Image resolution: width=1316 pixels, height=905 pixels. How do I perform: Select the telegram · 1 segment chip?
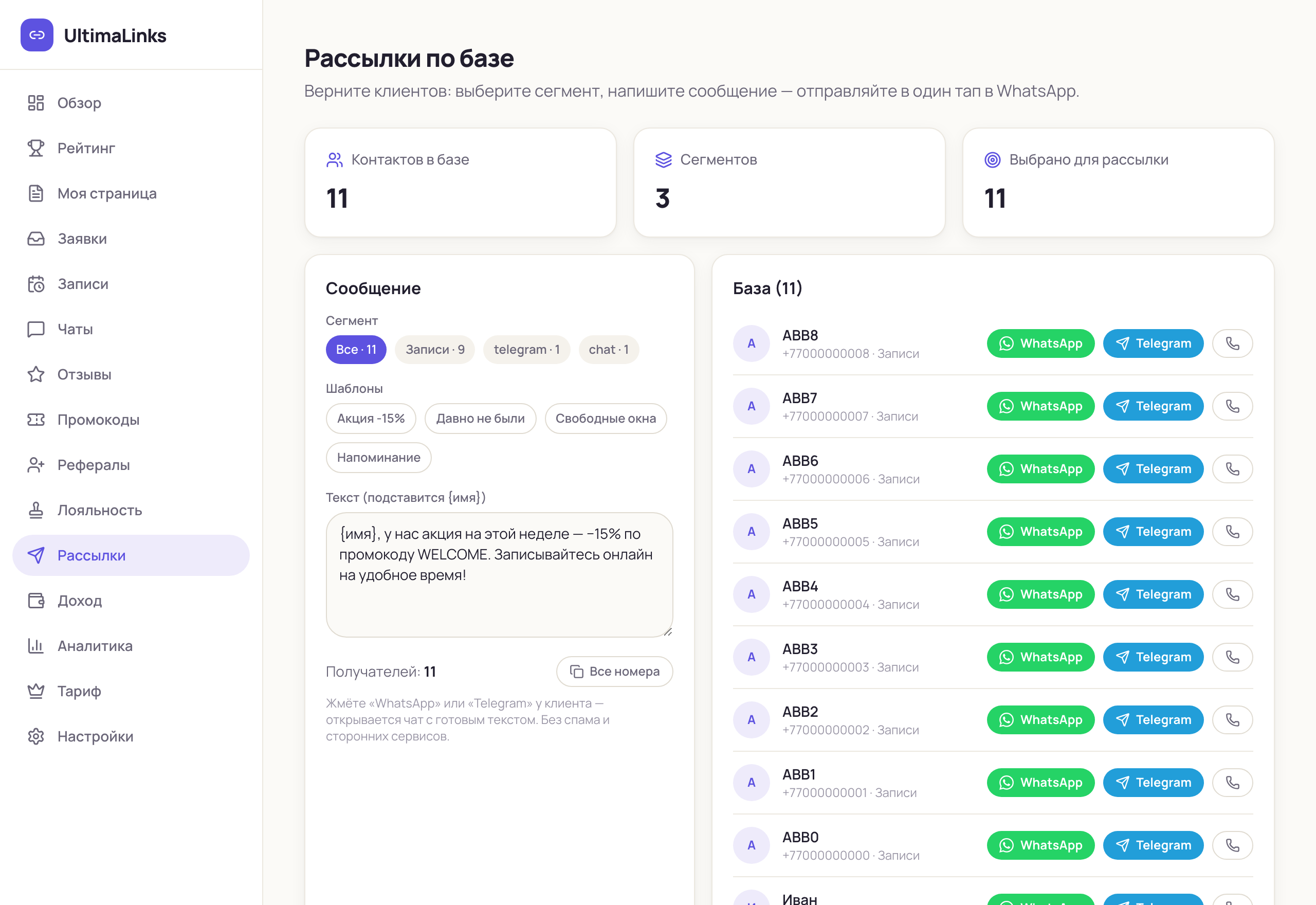click(x=526, y=349)
